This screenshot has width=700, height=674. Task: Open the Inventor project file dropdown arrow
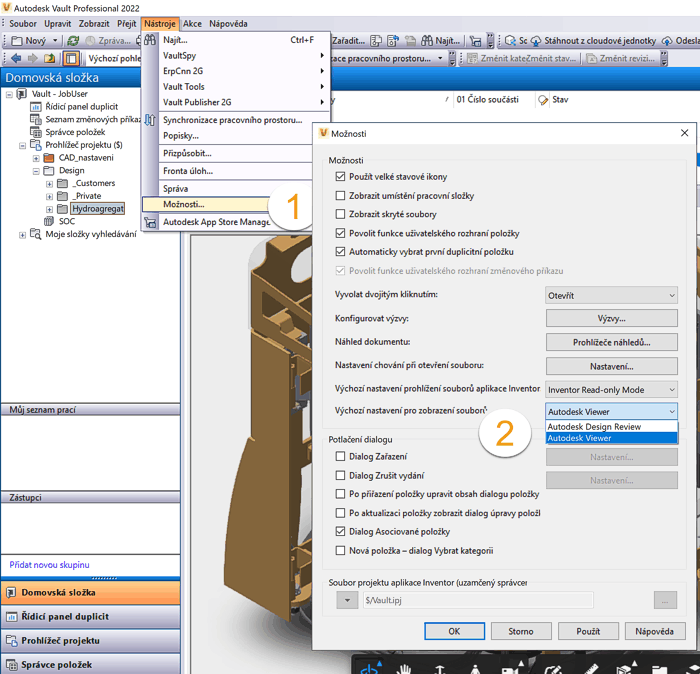(347, 600)
